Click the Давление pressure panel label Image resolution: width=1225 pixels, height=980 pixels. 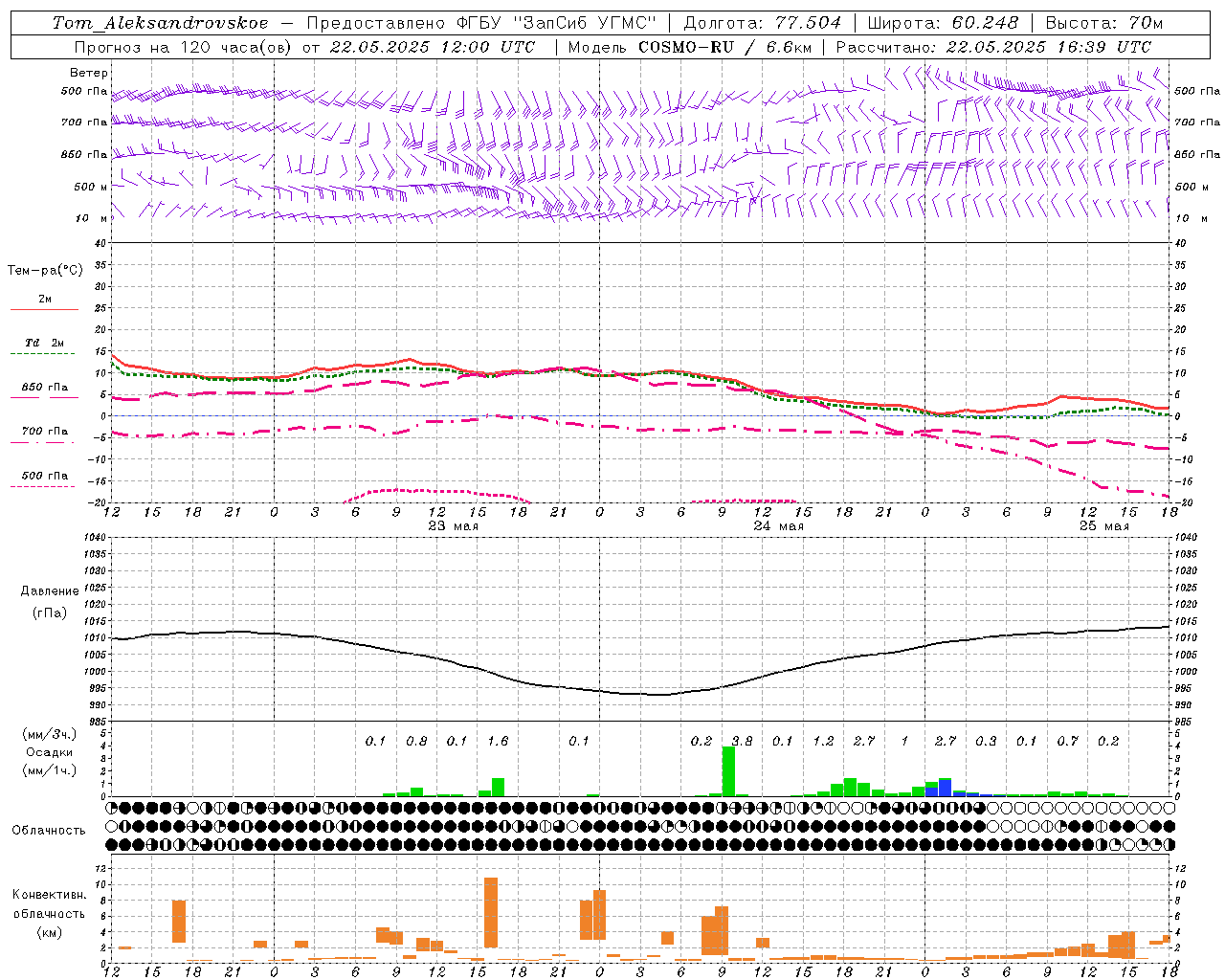click(x=50, y=591)
